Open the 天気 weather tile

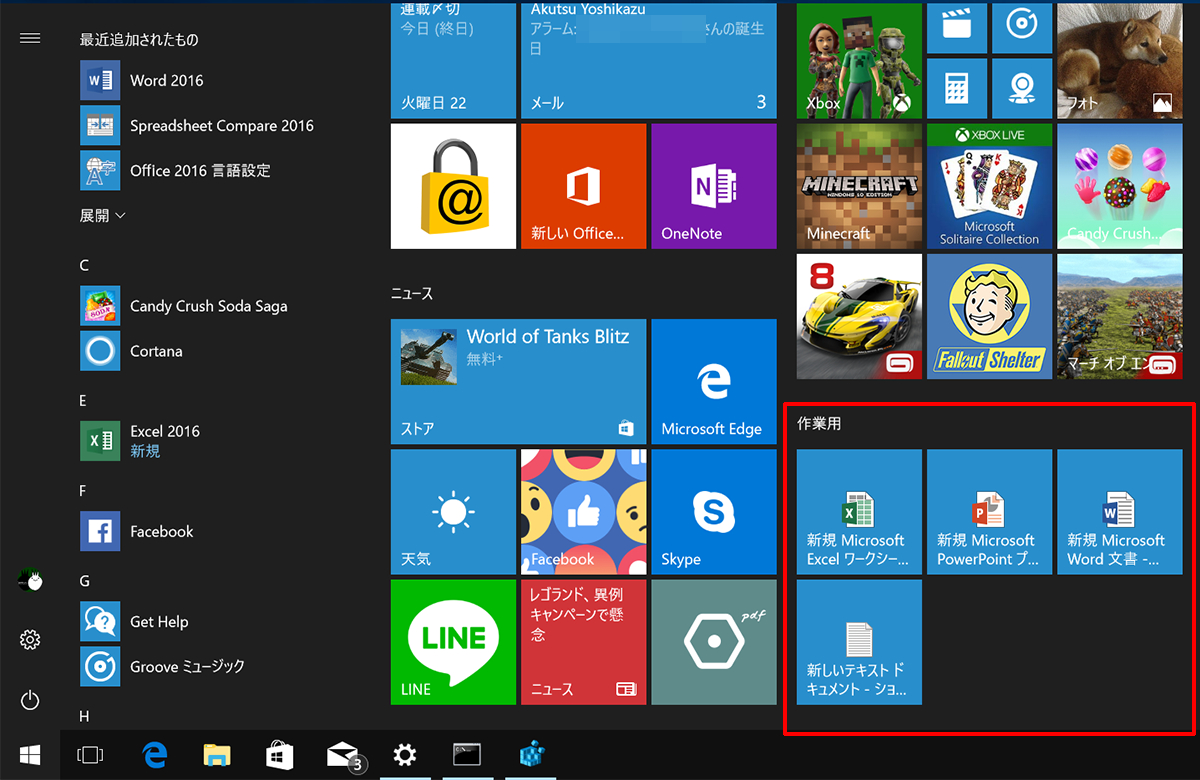point(453,512)
